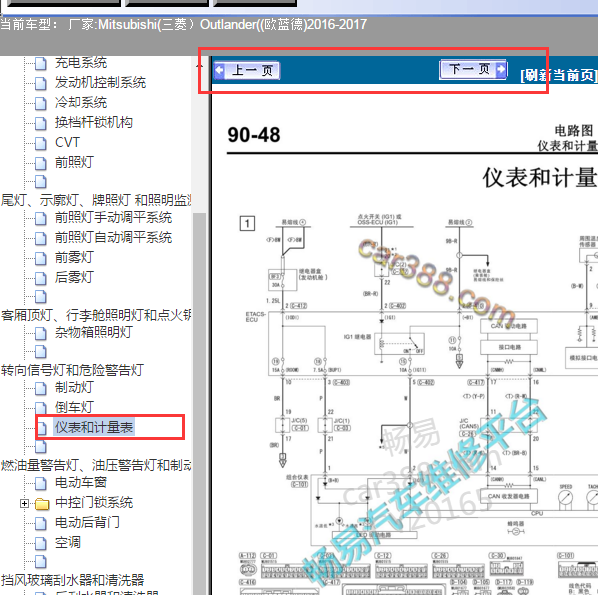
Task: Click document icon beside CVT
Action: 41,143
